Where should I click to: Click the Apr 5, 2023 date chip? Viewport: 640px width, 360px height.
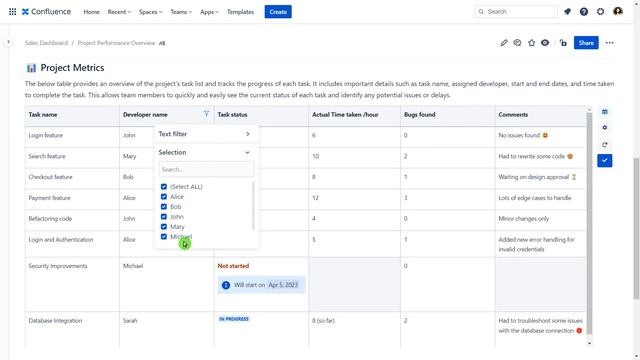pyautogui.click(x=283, y=285)
